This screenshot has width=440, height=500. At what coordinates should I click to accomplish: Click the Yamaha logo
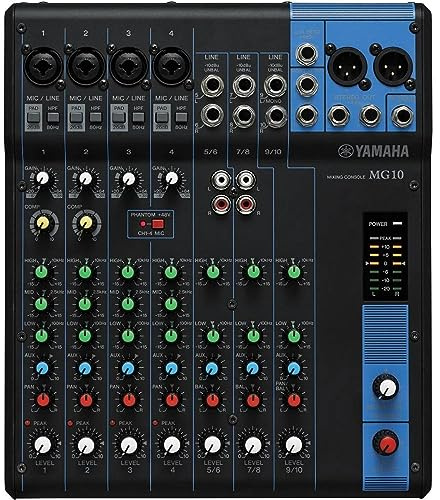(373, 151)
